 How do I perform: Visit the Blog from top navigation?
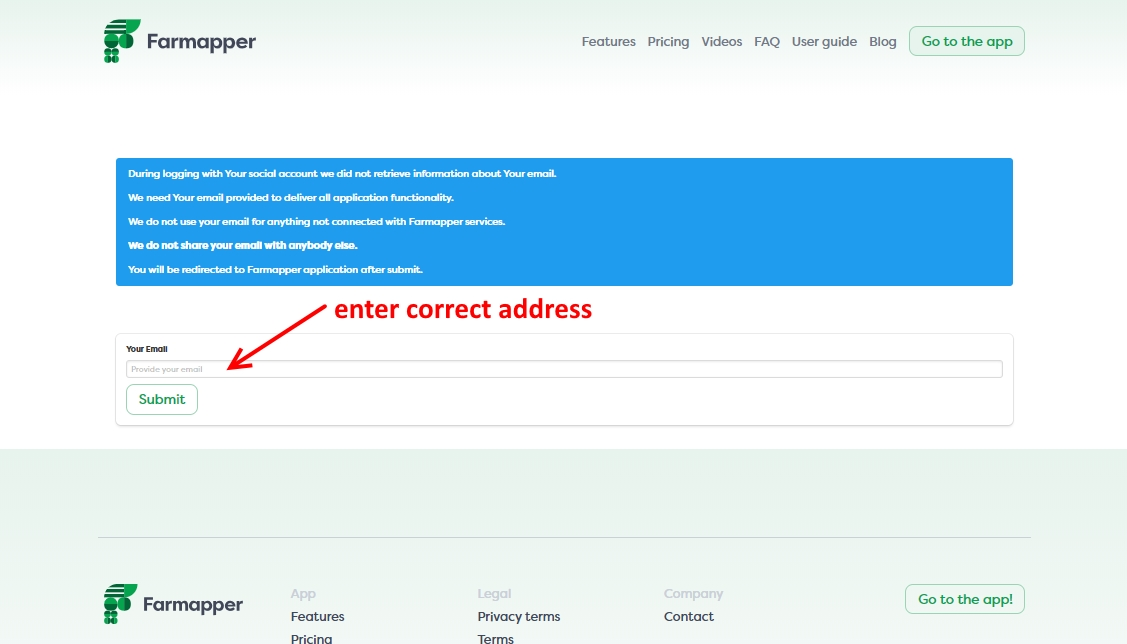(x=882, y=42)
